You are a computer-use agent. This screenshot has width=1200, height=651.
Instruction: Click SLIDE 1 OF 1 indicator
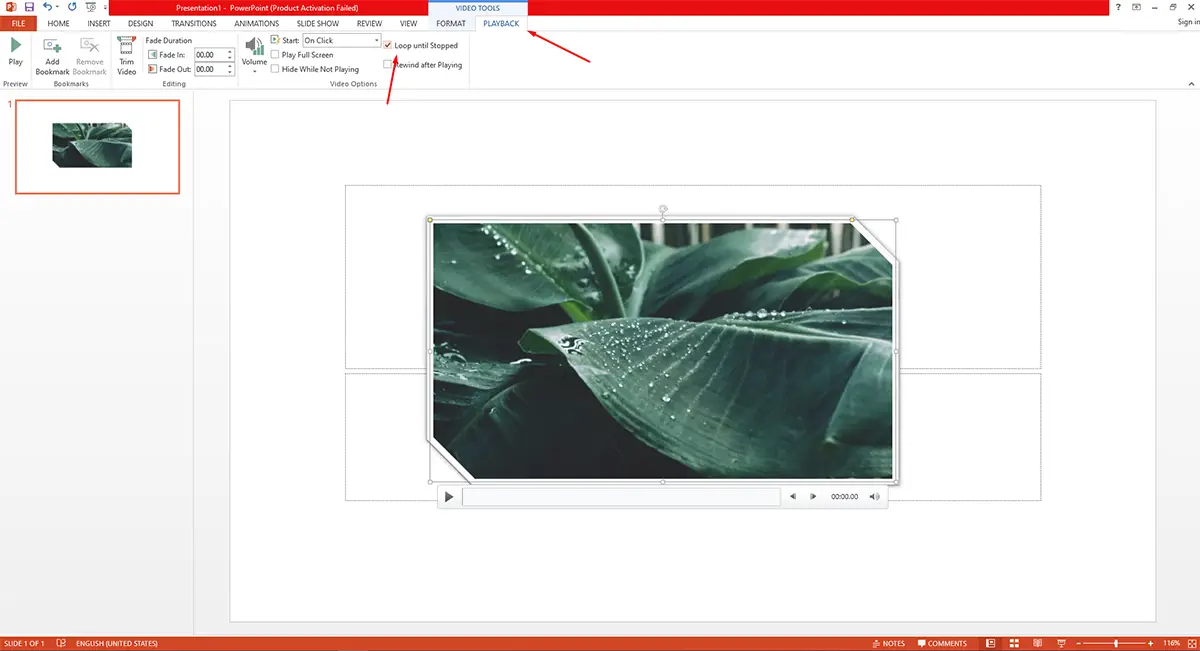coord(24,643)
